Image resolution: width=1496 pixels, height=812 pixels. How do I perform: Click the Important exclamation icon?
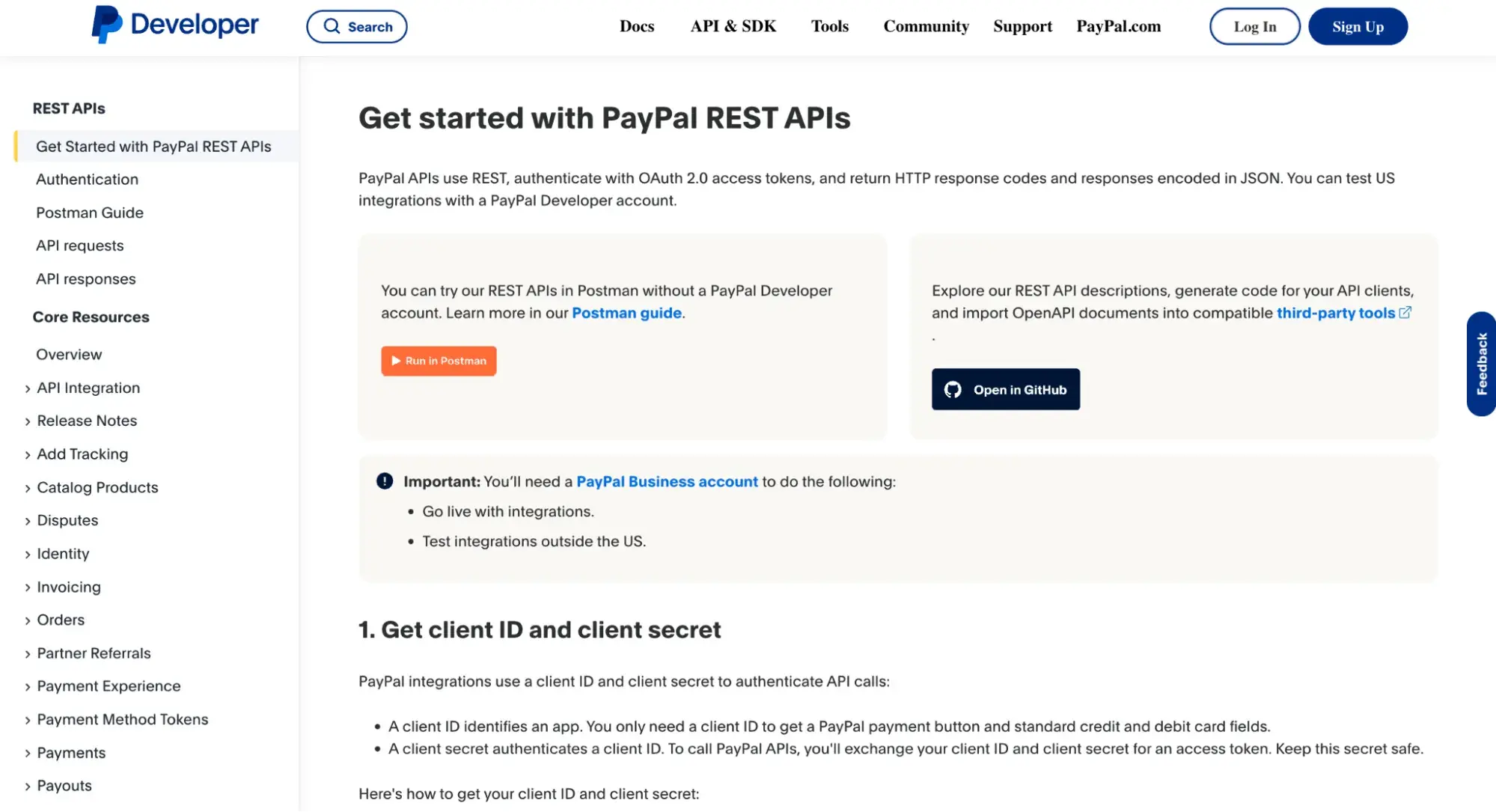(385, 481)
